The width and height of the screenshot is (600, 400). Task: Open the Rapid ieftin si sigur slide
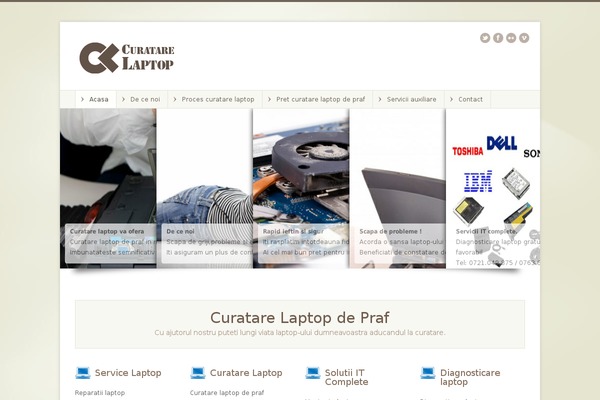coord(301,188)
